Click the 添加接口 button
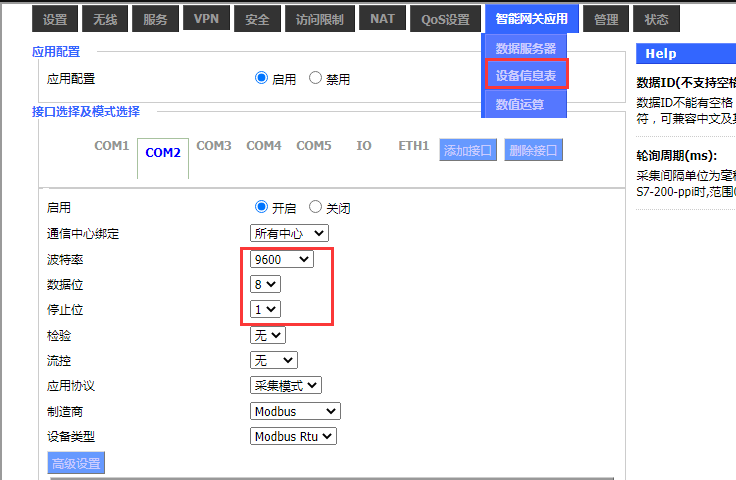The height and width of the screenshot is (480, 736). (468, 150)
